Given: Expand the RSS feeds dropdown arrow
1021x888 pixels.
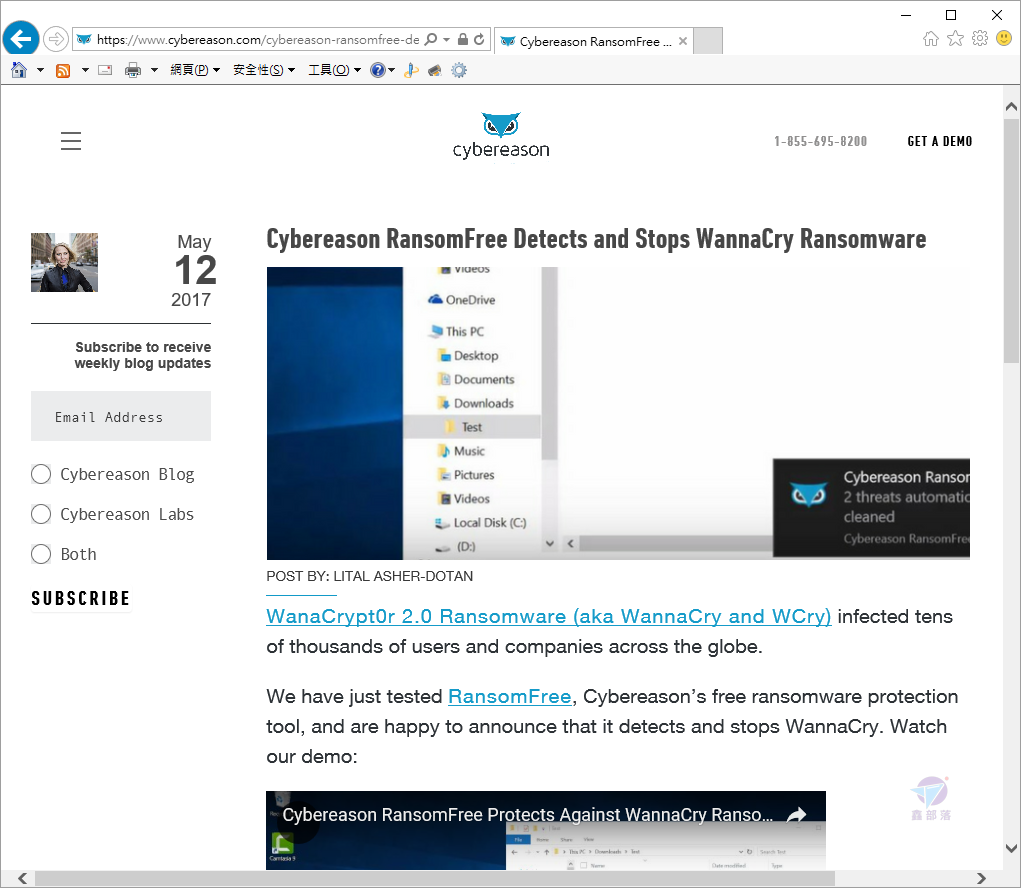Looking at the screenshot, I should 85,70.
